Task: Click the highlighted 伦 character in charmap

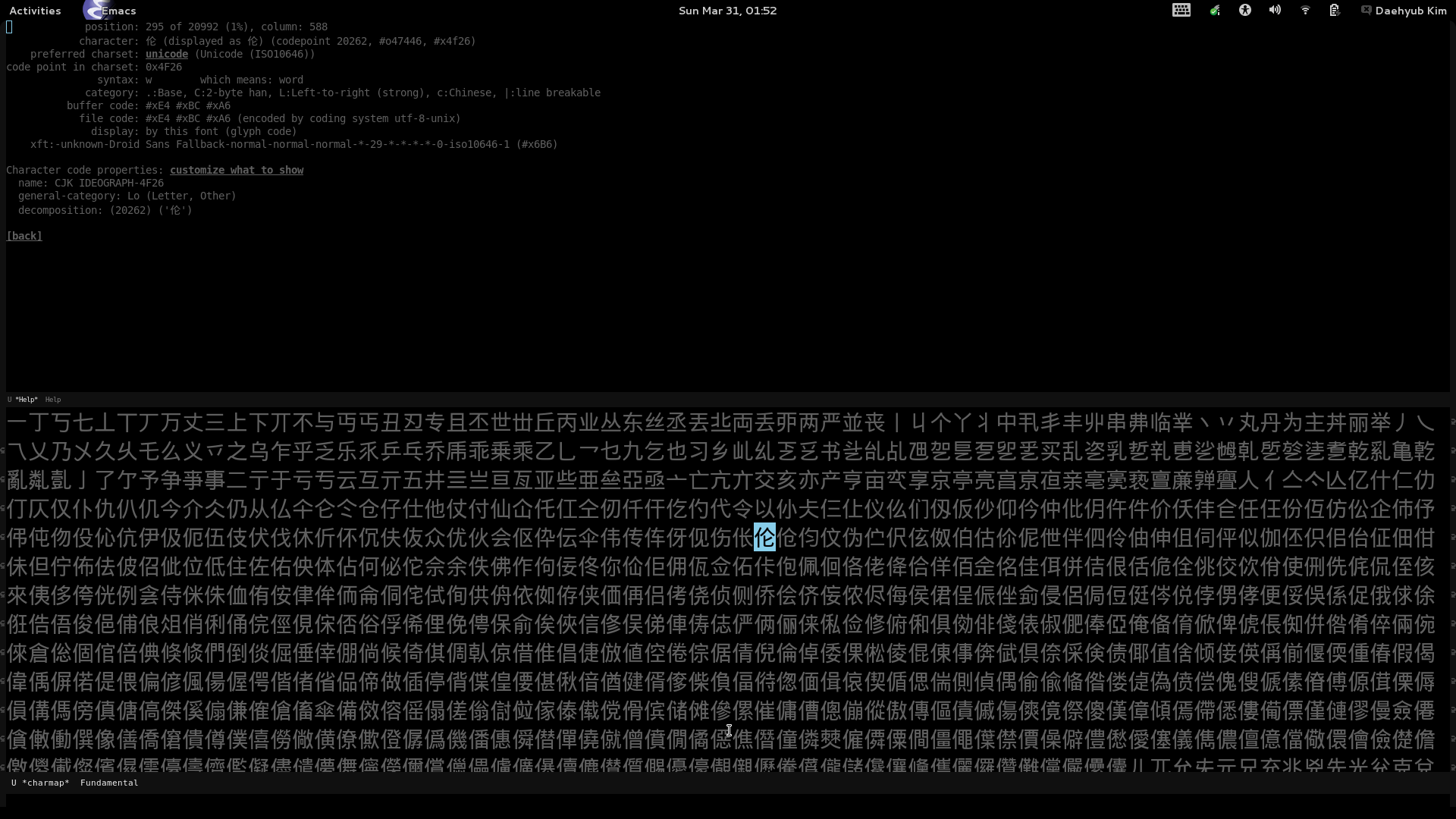Action: click(x=764, y=538)
